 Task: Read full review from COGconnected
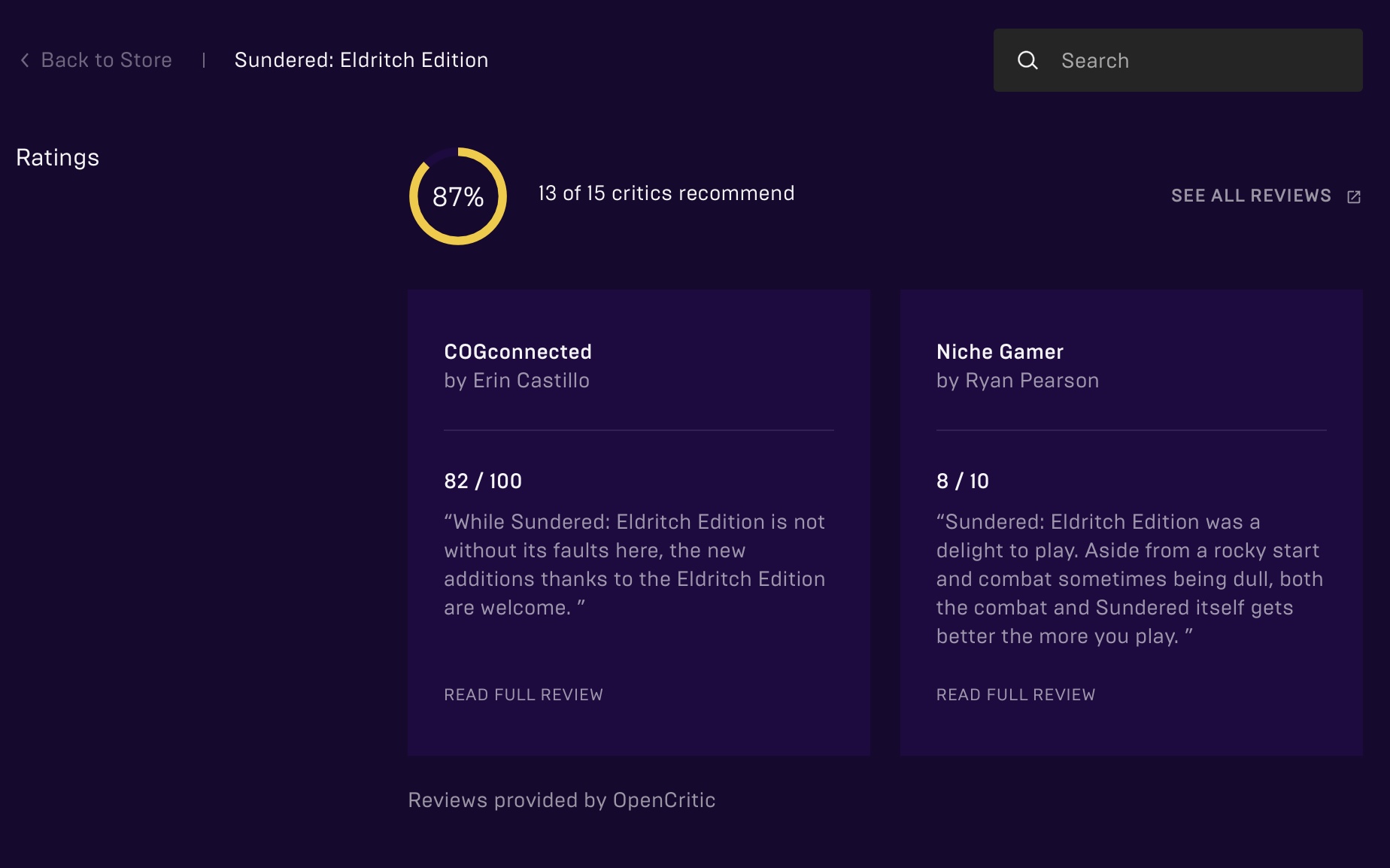pos(524,695)
